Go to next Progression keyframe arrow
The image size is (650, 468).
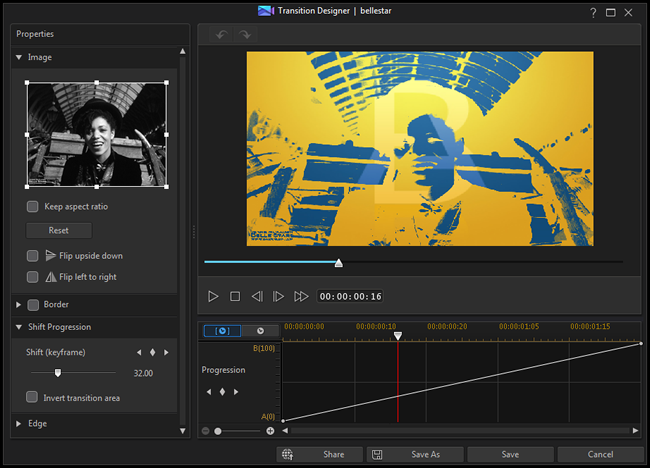[x=236, y=391]
